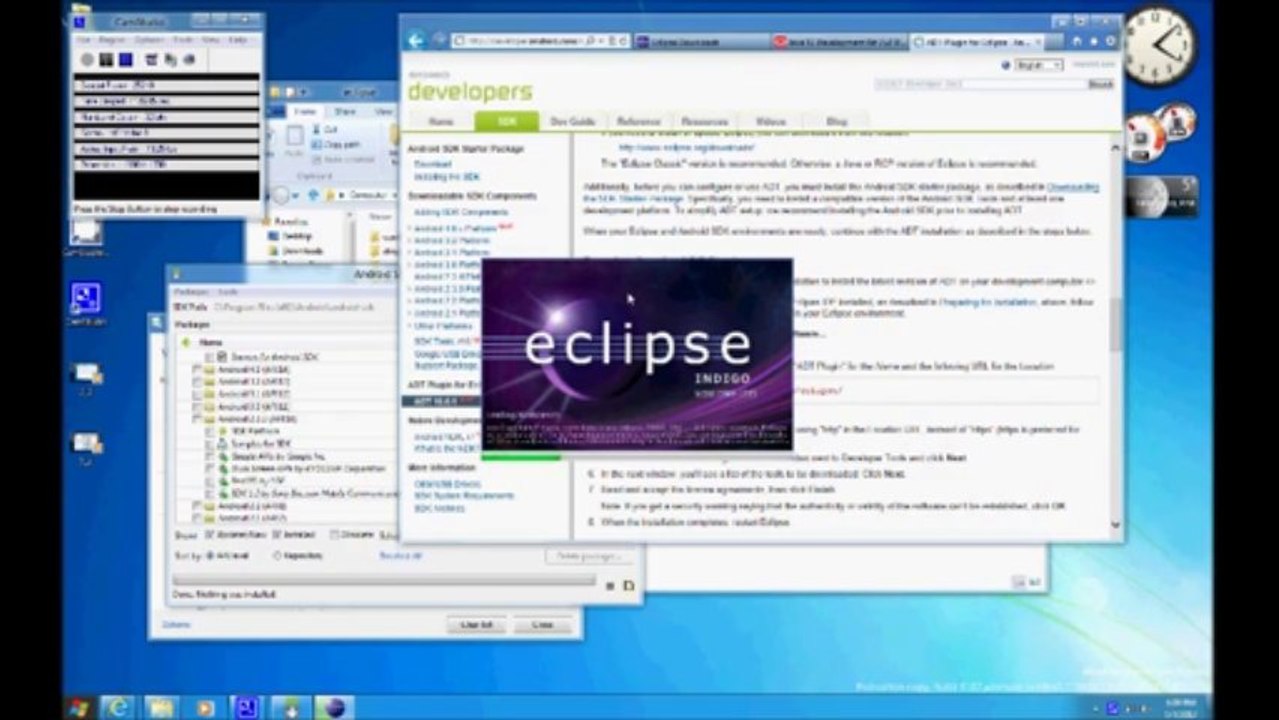Click the Close button in log dialog
Image resolution: width=1279 pixels, height=720 pixels.
[543, 625]
